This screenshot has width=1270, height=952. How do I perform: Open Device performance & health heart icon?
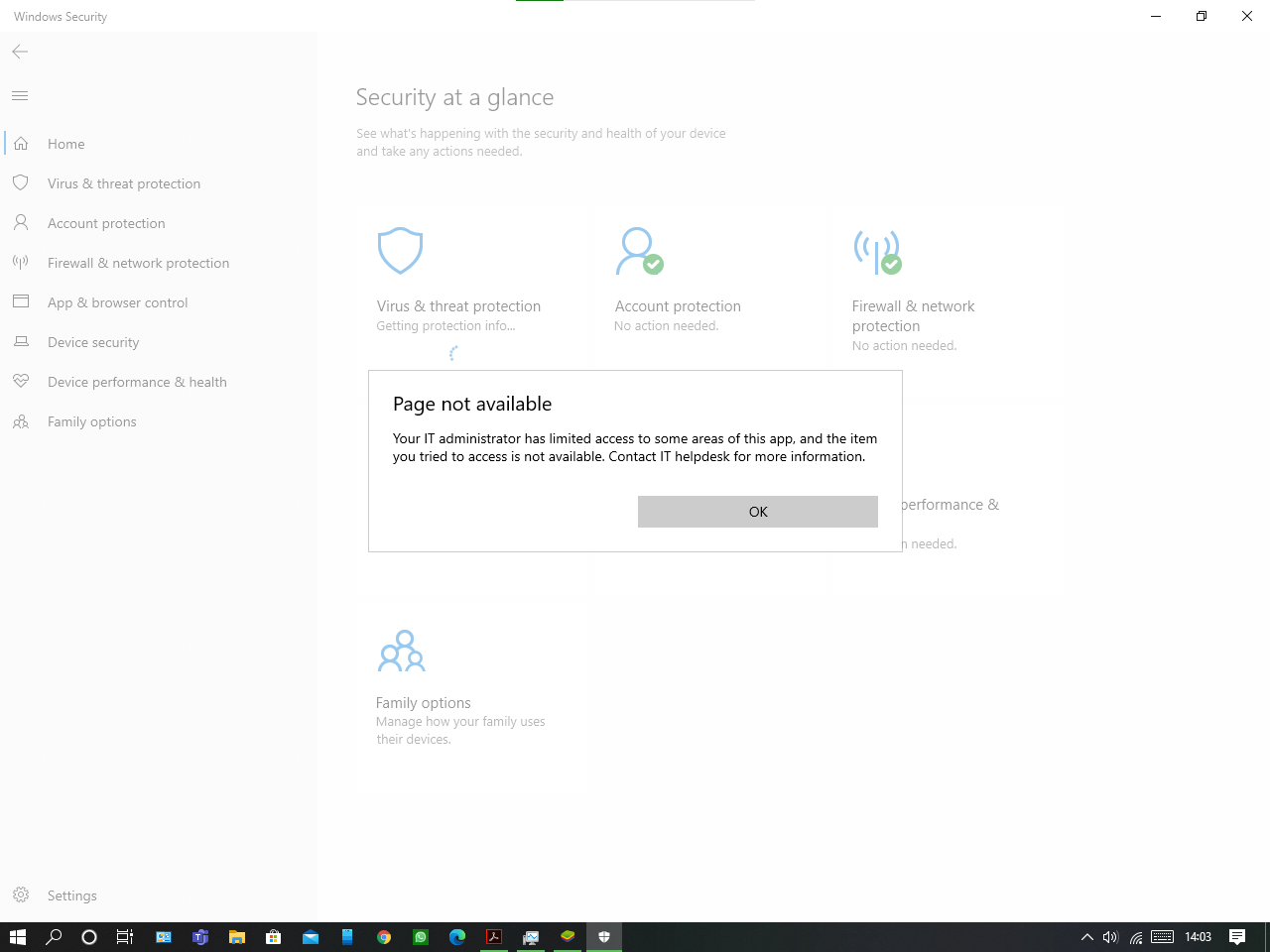click(x=21, y=382)
